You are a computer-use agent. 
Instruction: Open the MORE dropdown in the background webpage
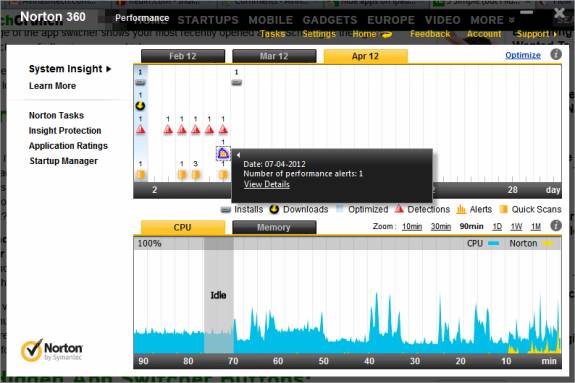pos(492,20)
